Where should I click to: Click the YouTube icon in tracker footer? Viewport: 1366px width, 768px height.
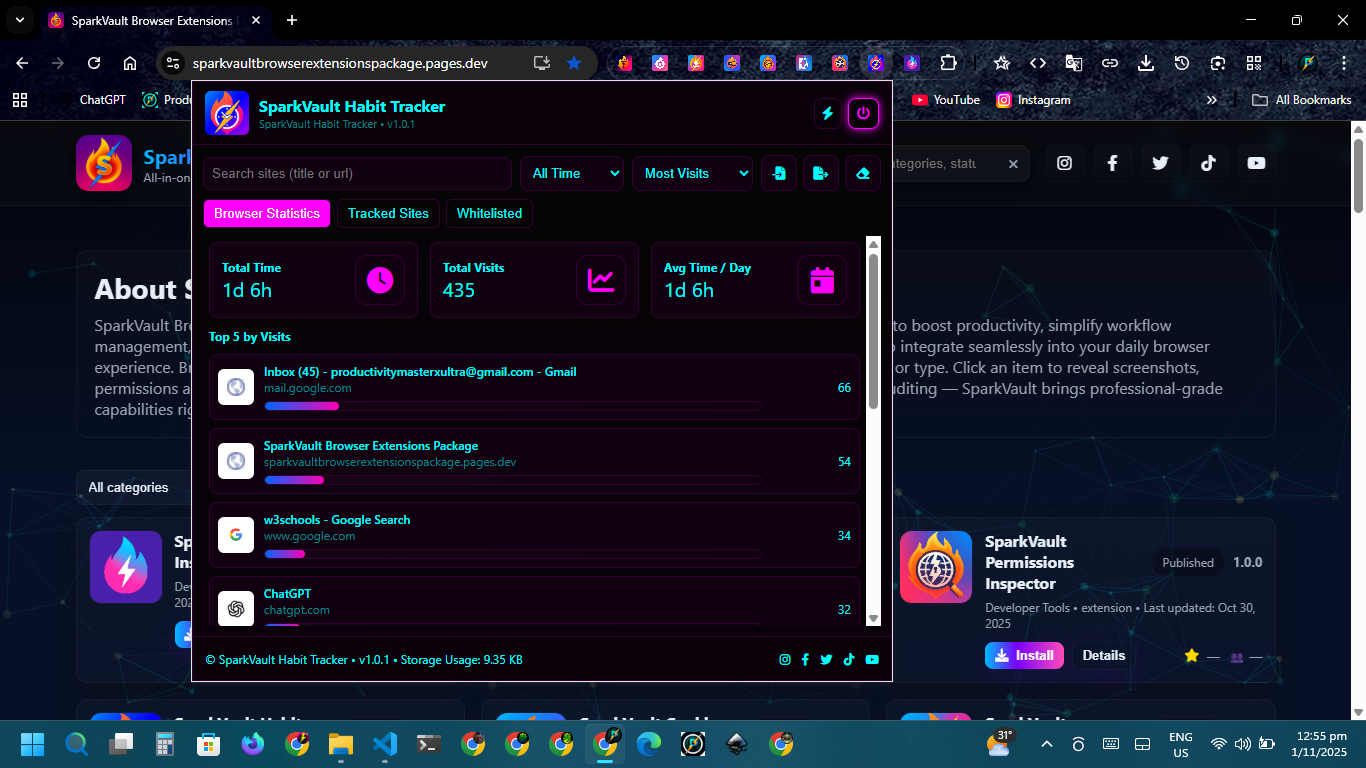click(872, 660)
